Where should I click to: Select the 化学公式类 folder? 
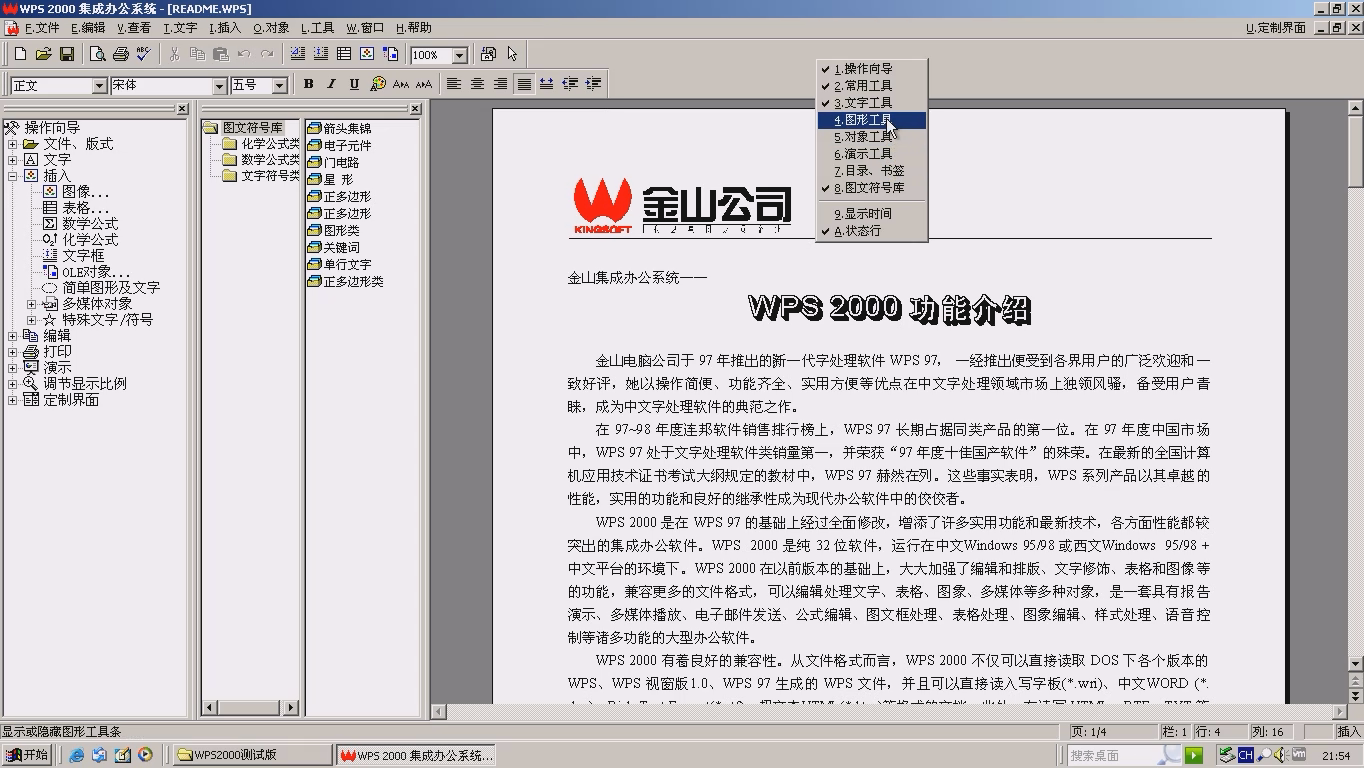(261, 144)
